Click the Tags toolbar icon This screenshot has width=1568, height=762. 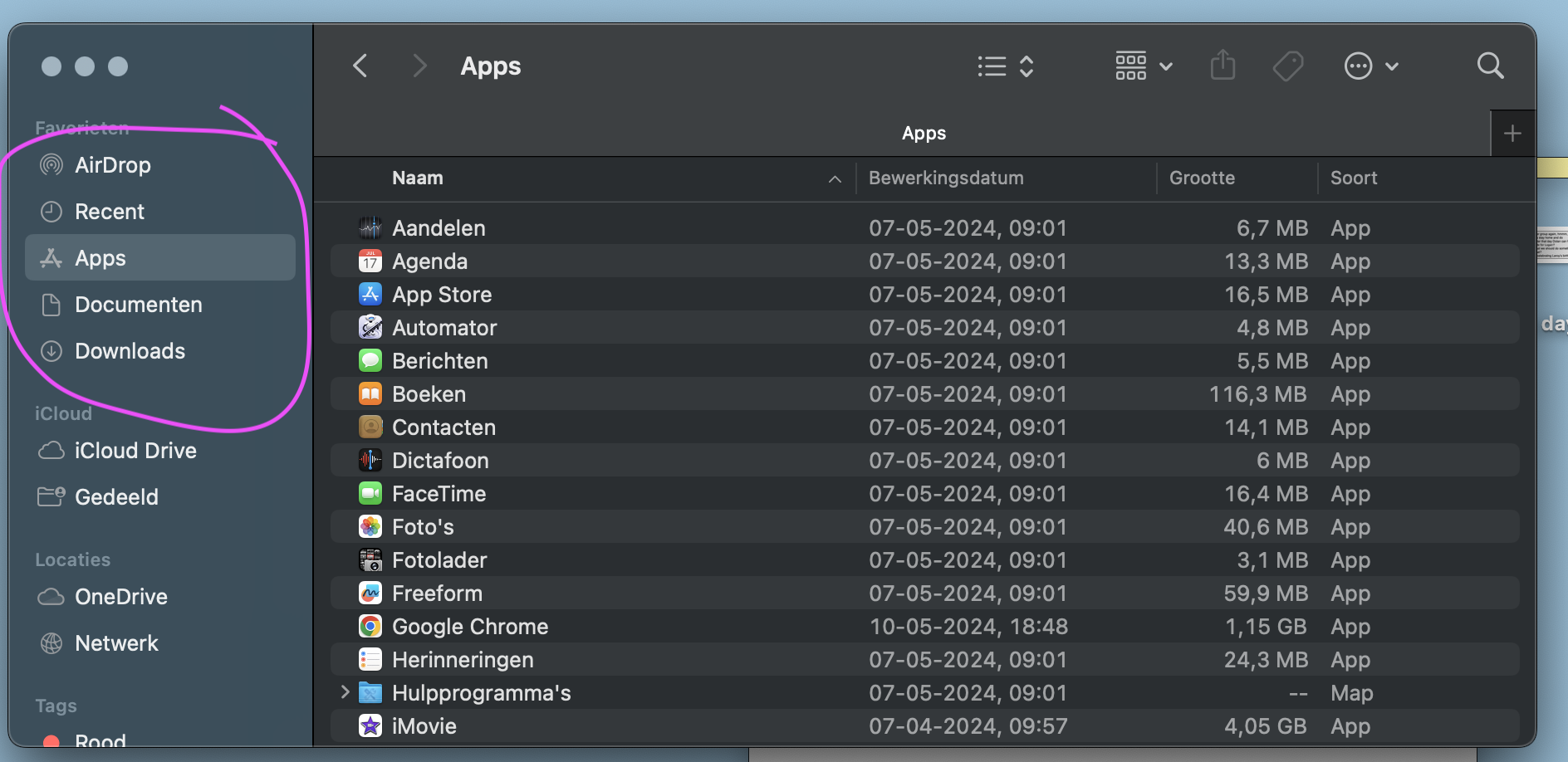(x=1288, y=66)
